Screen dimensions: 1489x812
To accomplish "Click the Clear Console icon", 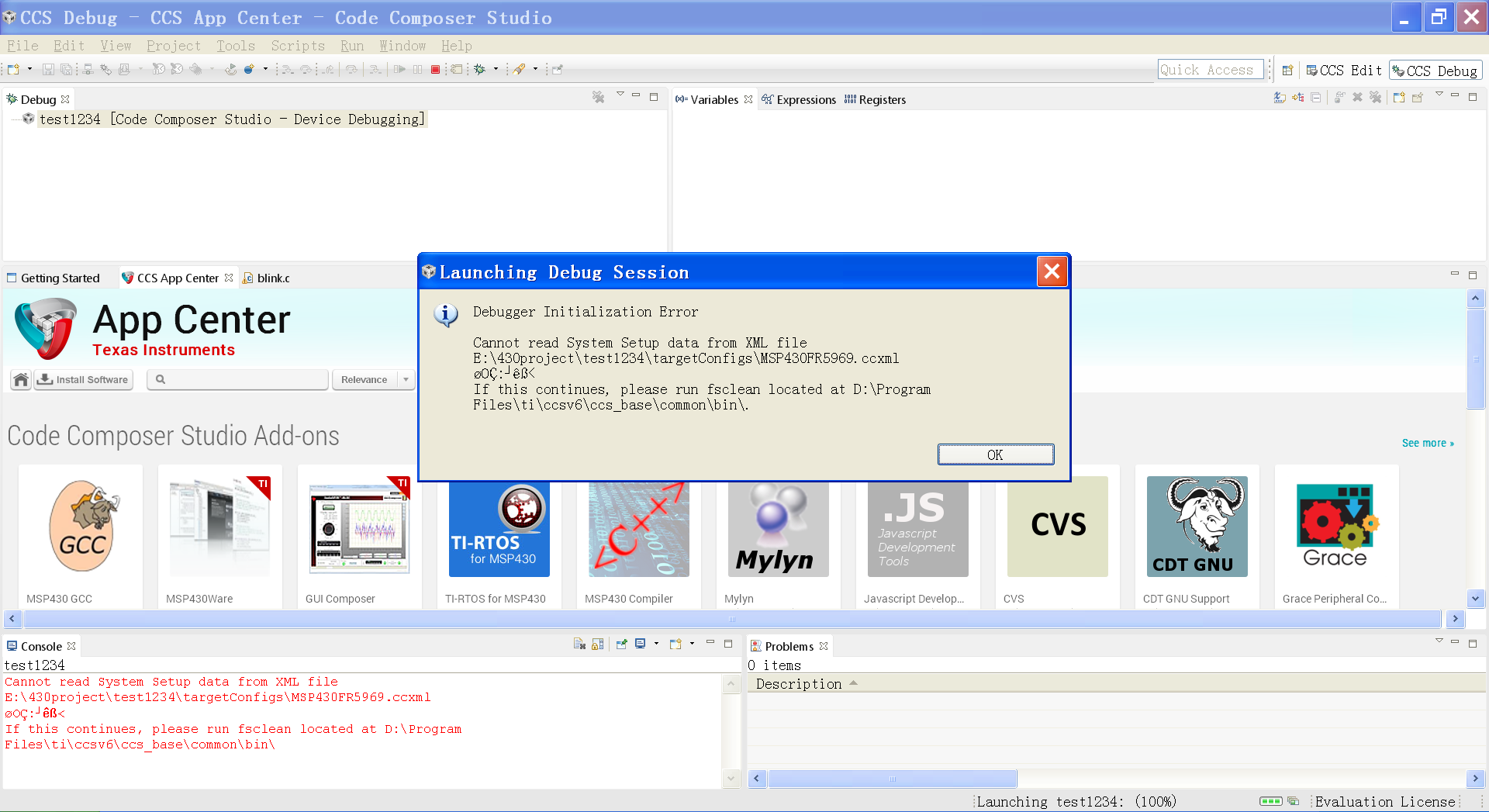I will pyautogui.click(x=579, y=644).
